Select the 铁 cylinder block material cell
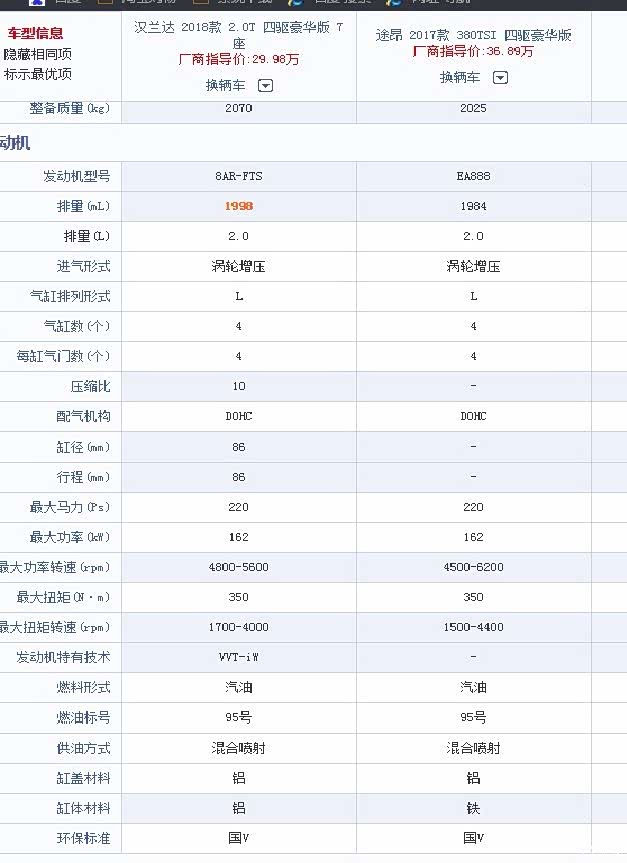The height and width of the screenshot is (863, 627). [x=473, y=808]
